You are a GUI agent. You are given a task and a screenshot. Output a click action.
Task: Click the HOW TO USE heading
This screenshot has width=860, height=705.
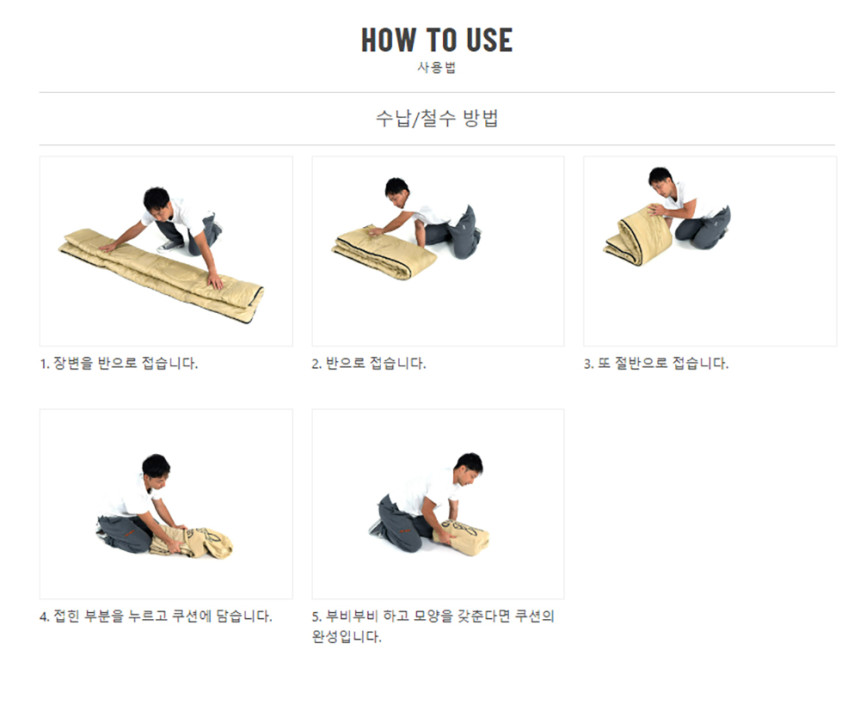437,40
